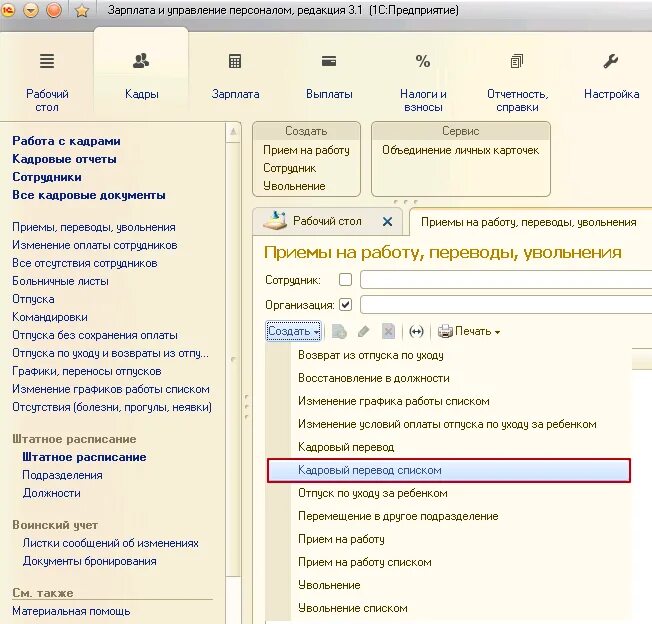
Task: Open the Рабочий стол section icon
Action: 47,61
